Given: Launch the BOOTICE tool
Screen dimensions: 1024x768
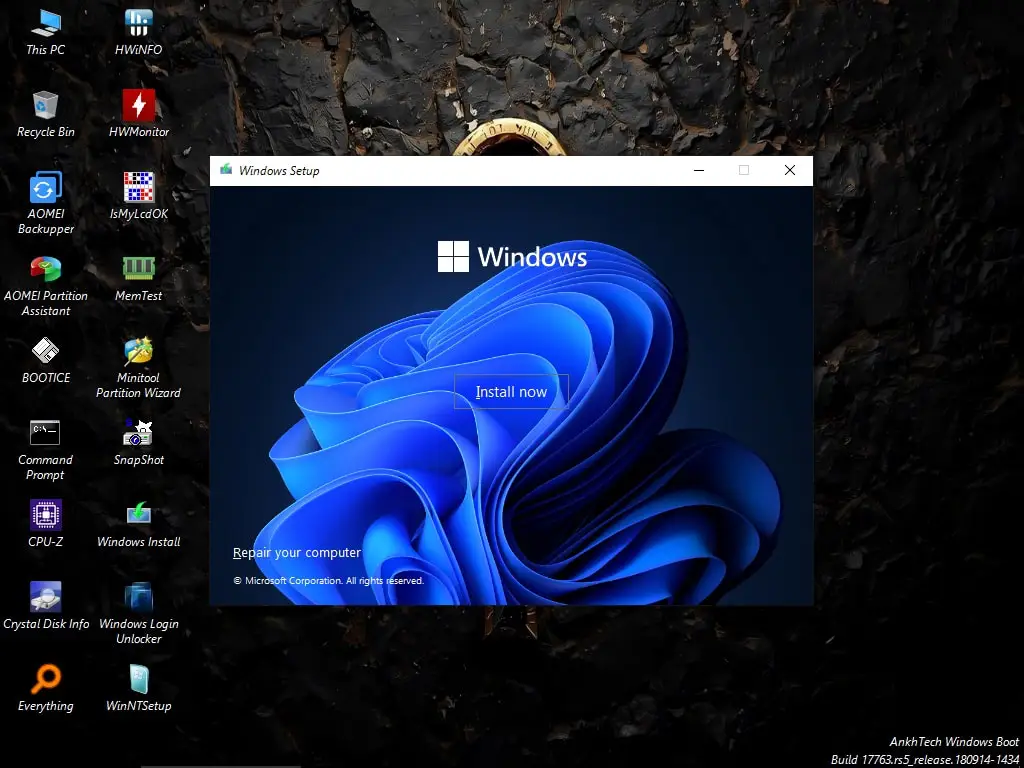Looking at the screenshot, I should coord(46,352).
